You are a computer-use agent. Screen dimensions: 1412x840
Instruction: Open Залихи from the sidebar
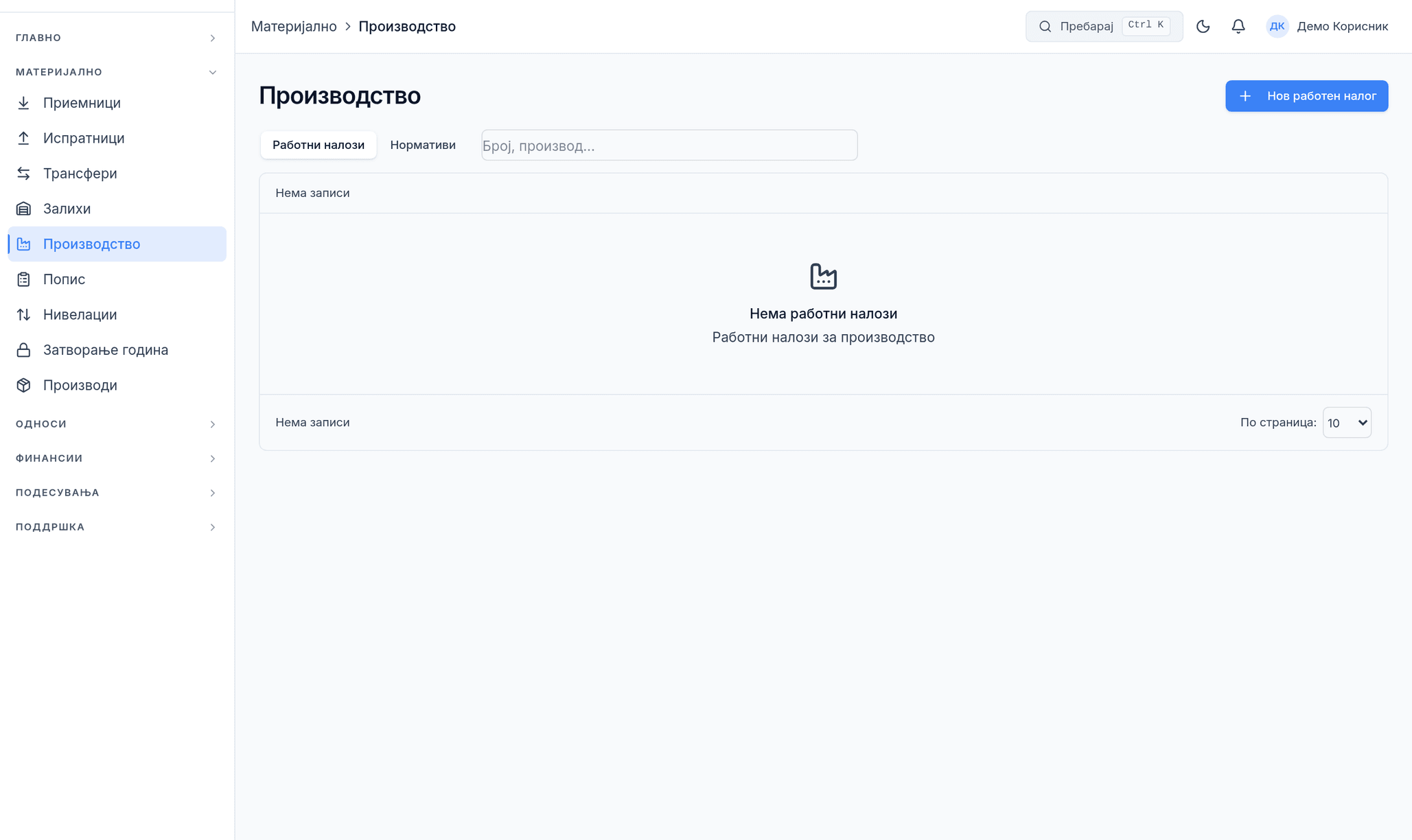[x=117, y=209]
